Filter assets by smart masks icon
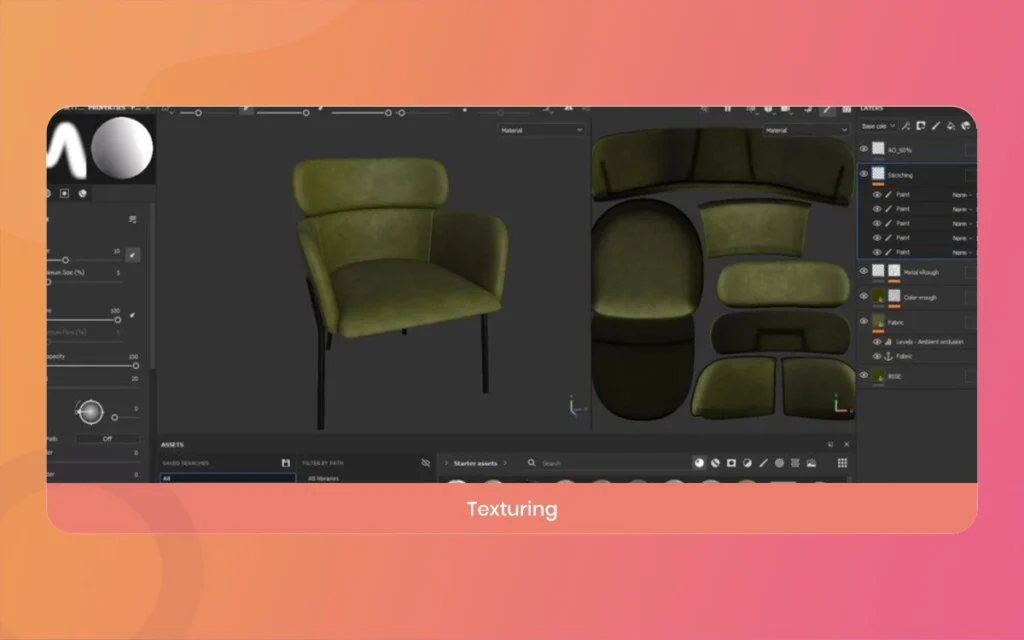1024x640 pixels. click(x=731, y=463)
